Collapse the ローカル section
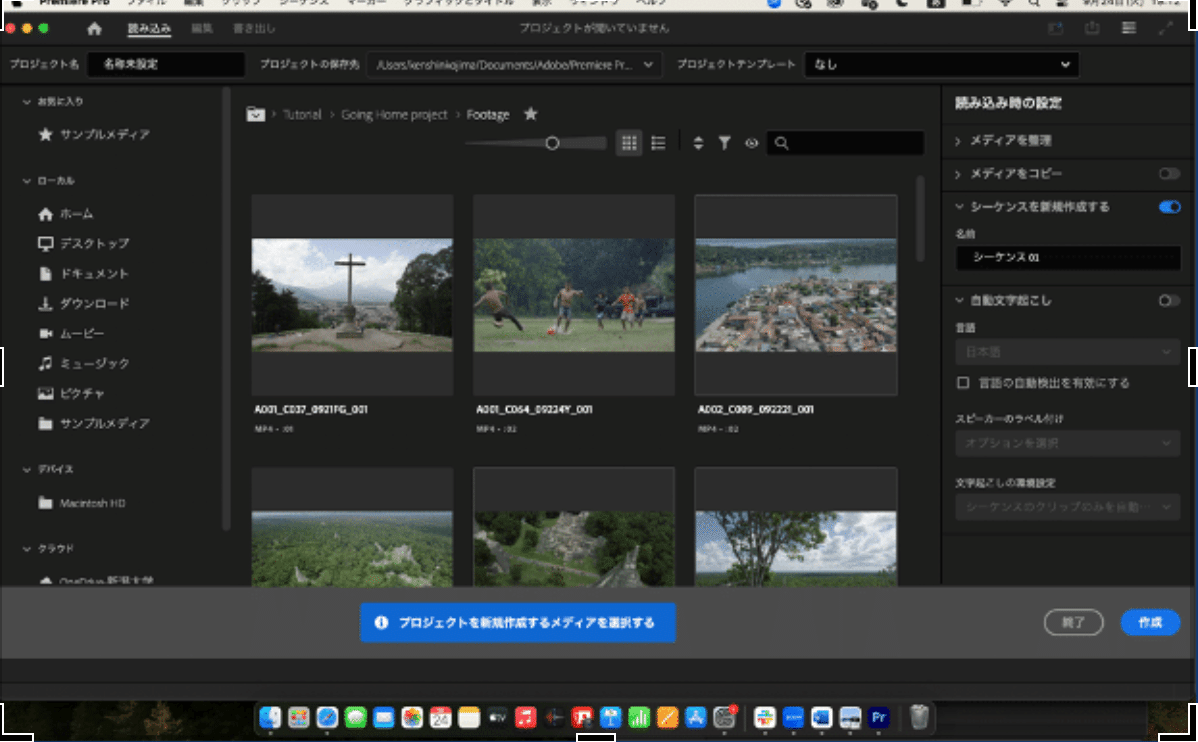This screenshot has height=742, width=1198. (x=27, y=181)
